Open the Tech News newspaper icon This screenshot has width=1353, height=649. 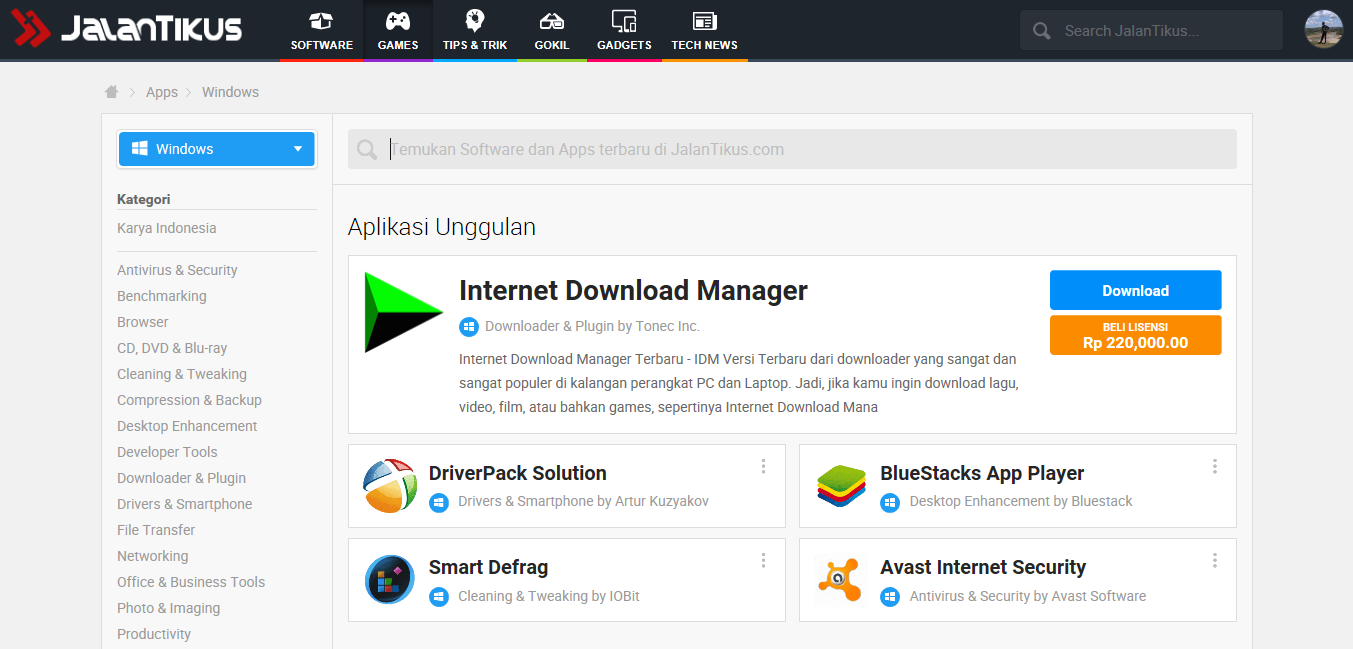pyautogui.click(x=704, y=21)
